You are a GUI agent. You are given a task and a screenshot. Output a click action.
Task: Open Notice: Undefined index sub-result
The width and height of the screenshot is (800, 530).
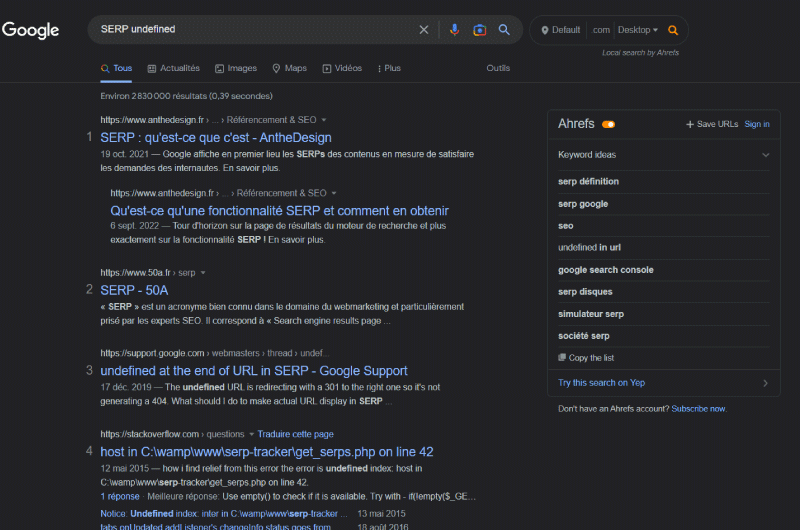[x=223, y=514]
